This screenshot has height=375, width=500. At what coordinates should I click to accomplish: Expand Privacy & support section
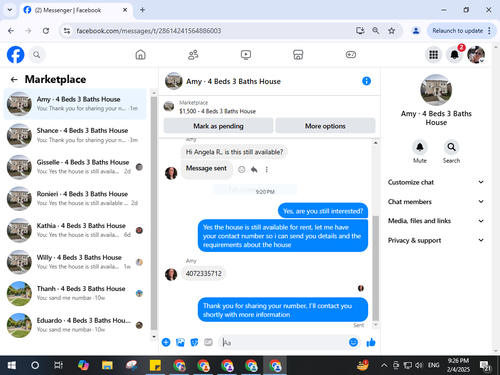[436, 240]
